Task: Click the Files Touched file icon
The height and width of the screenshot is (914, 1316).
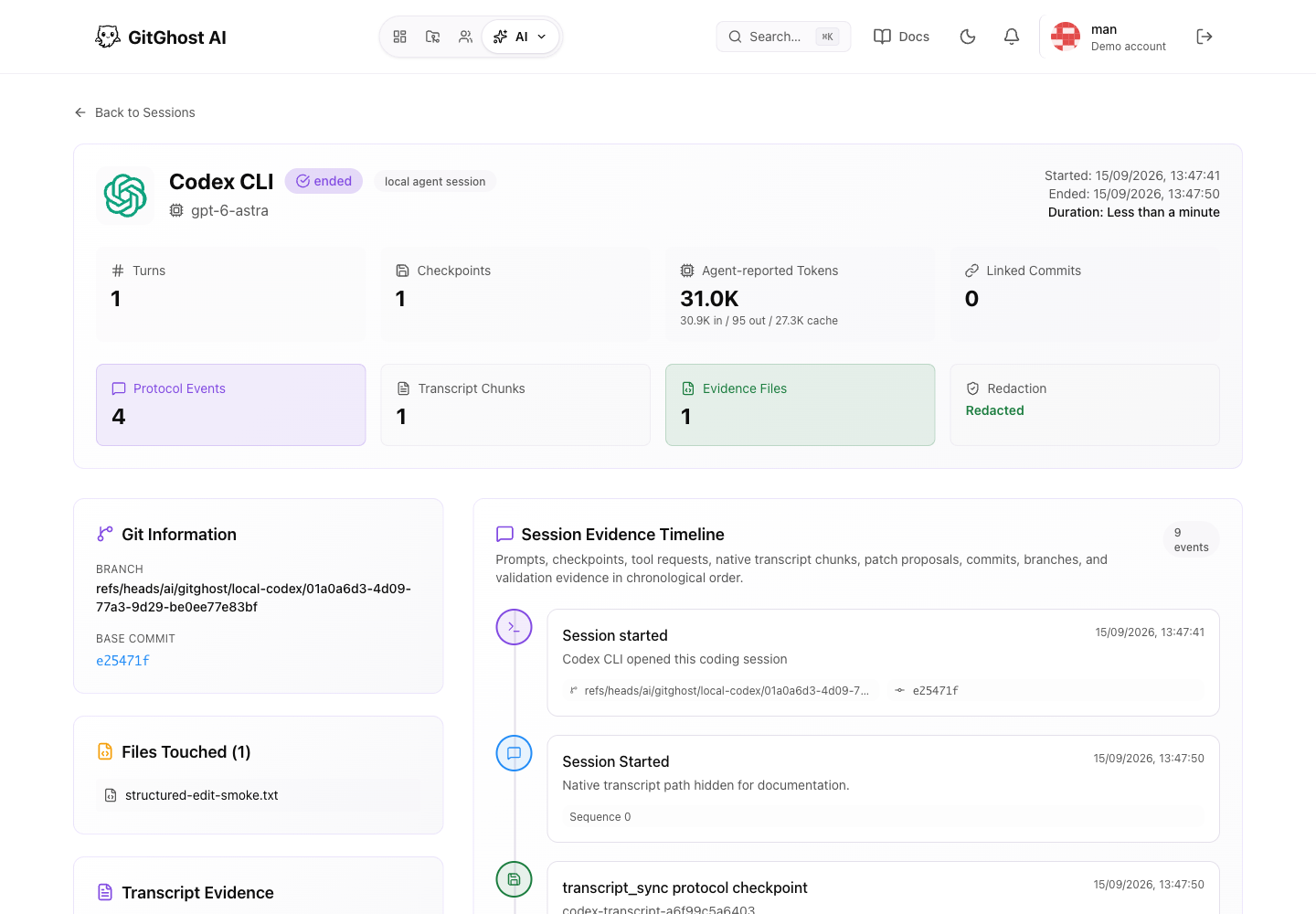Action: 105,751
